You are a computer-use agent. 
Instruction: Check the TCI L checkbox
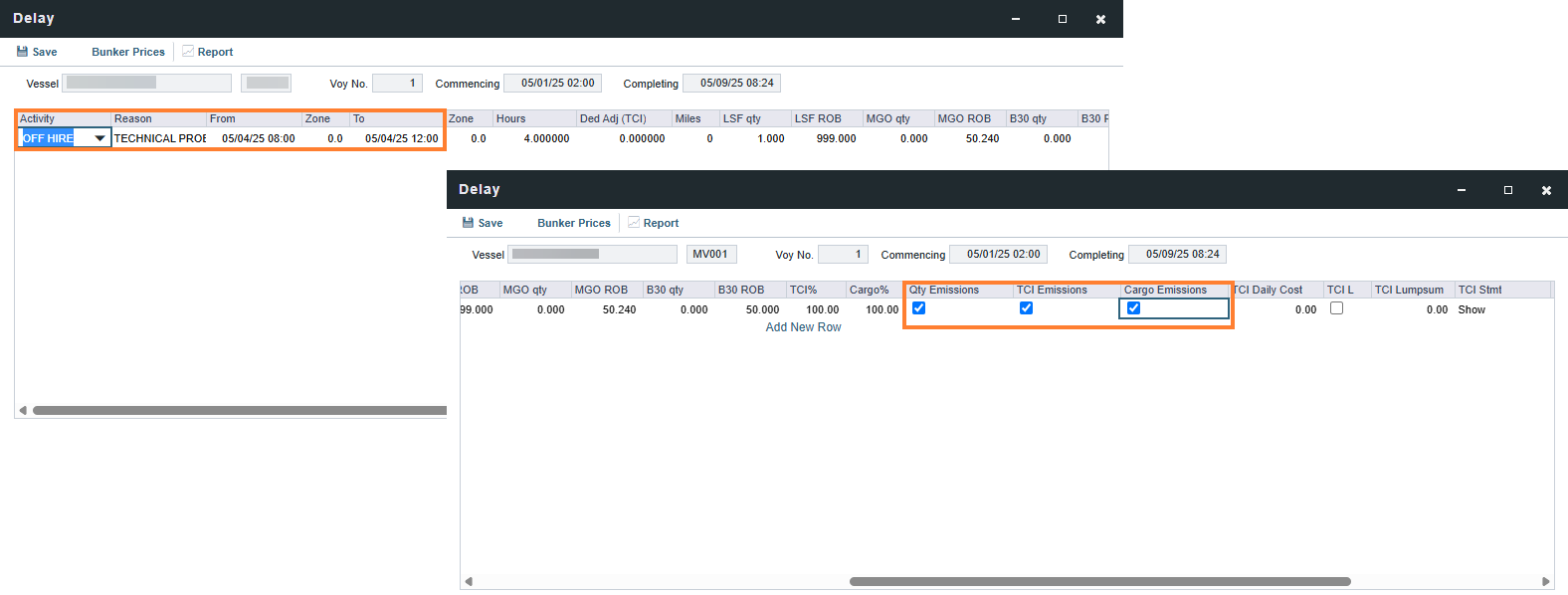tap(1337, 308)
